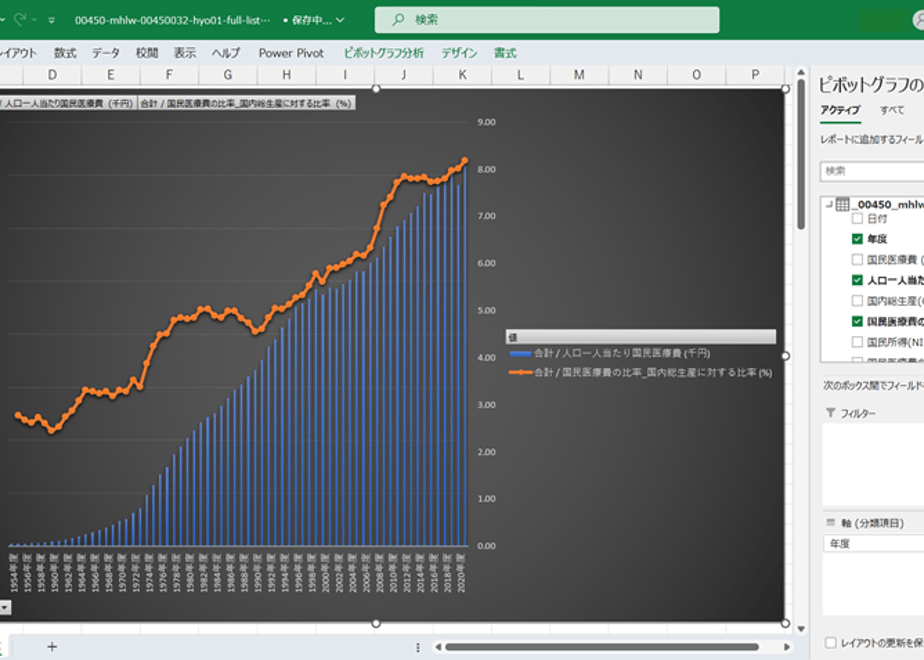Select the デザイン ribbon tab

click(459, 53)
